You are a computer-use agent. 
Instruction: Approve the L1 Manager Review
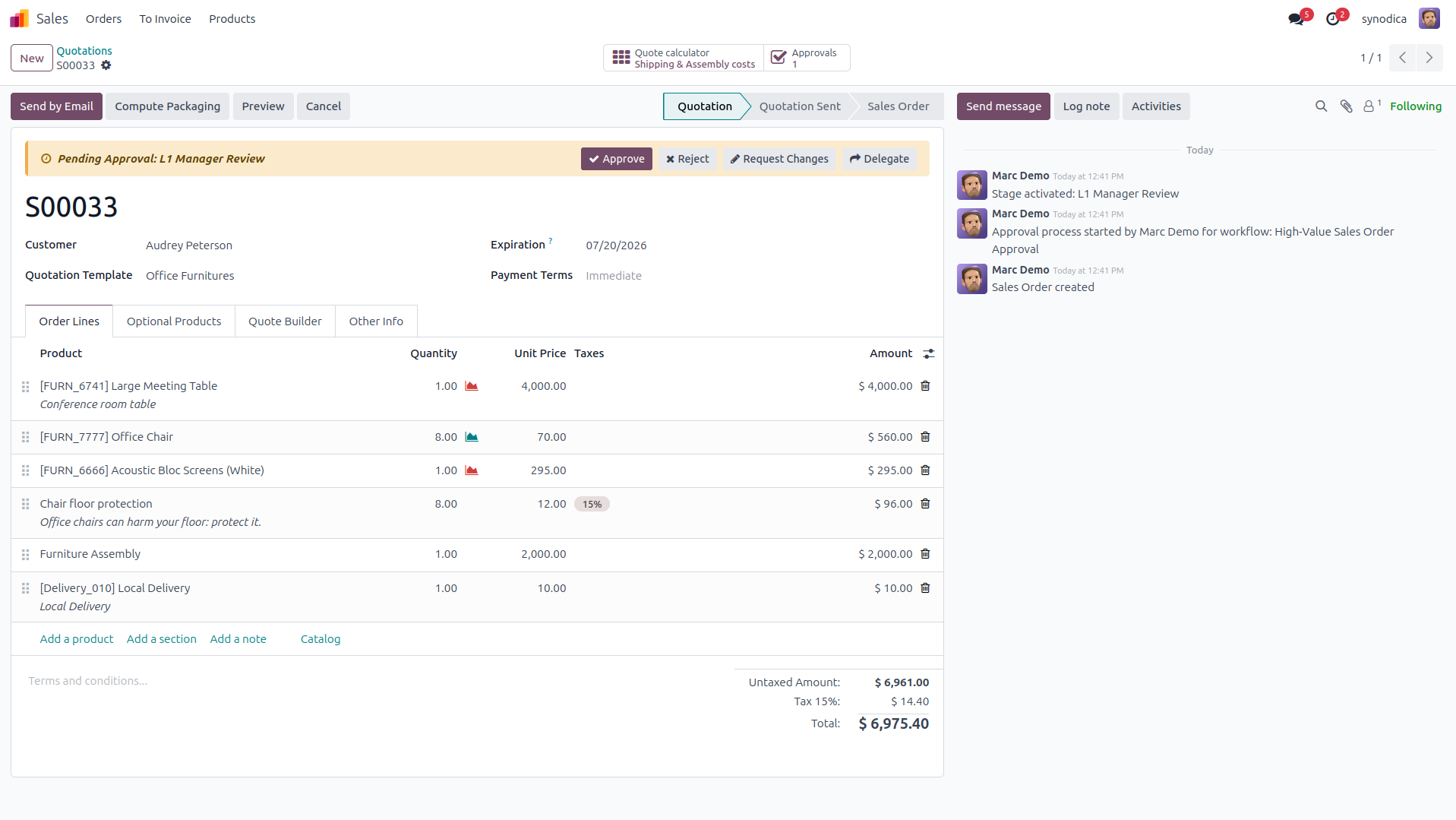616,159
